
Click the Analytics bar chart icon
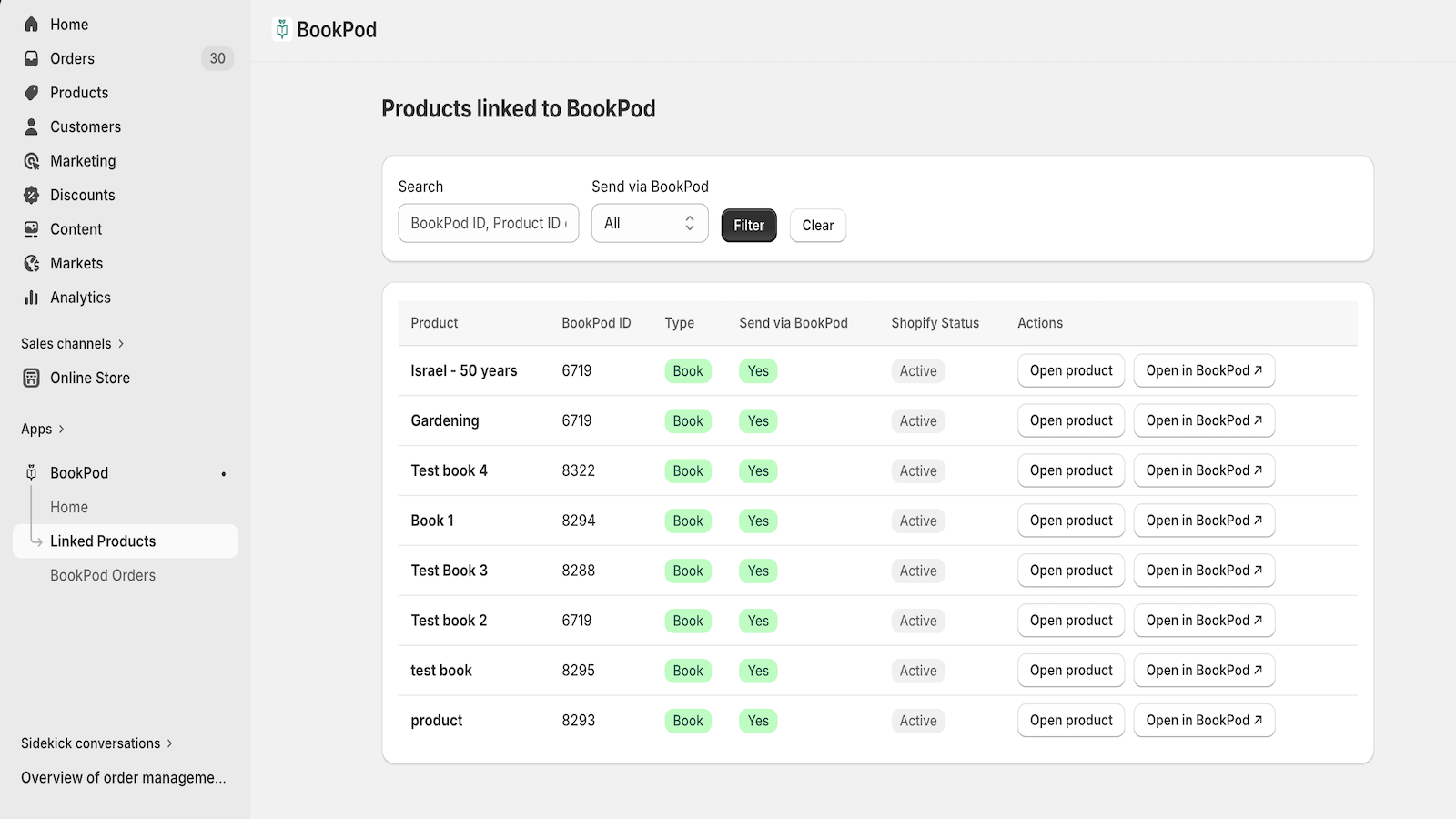tap(32, 298)
